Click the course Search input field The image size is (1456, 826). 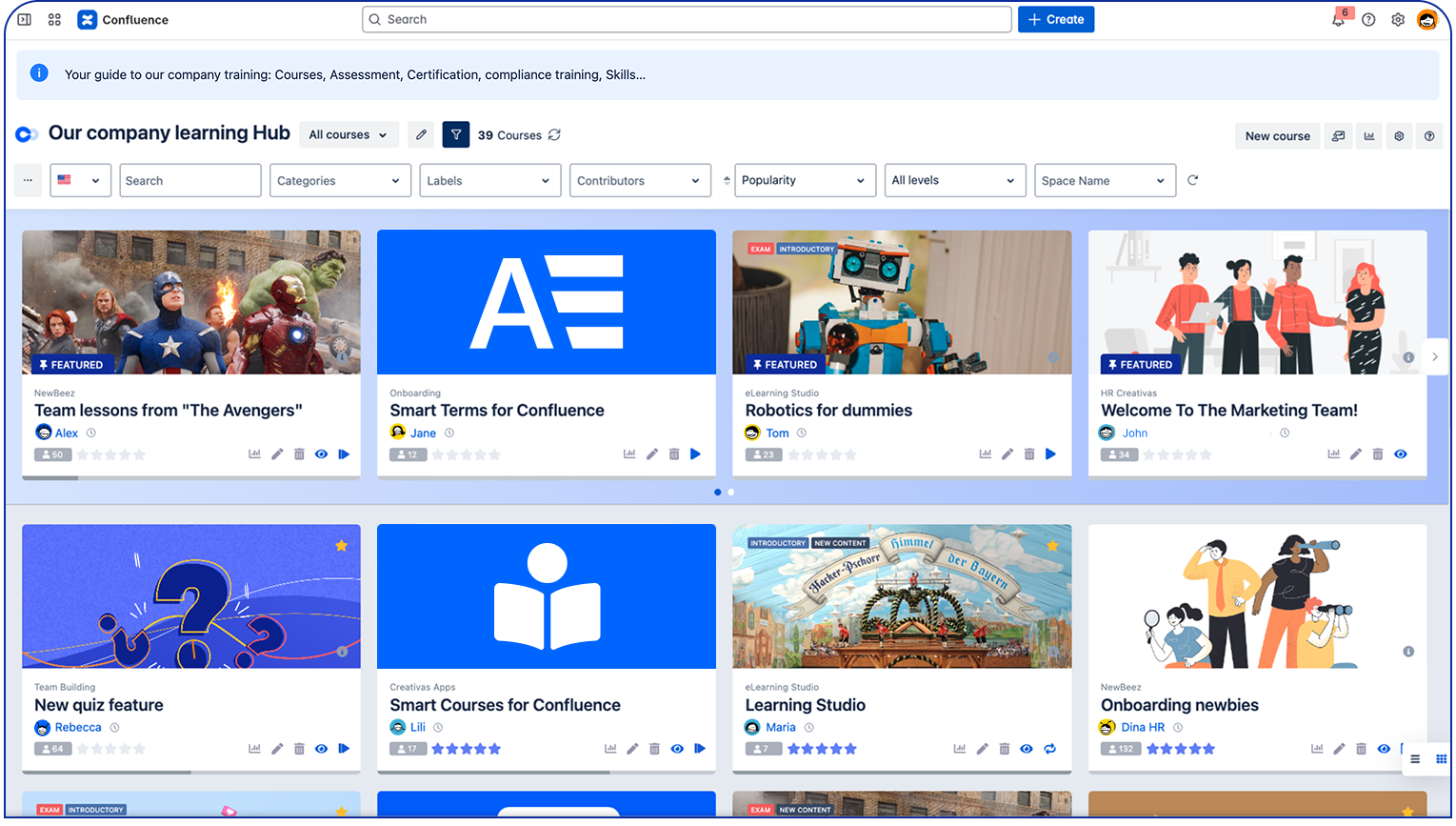[190, 181]
